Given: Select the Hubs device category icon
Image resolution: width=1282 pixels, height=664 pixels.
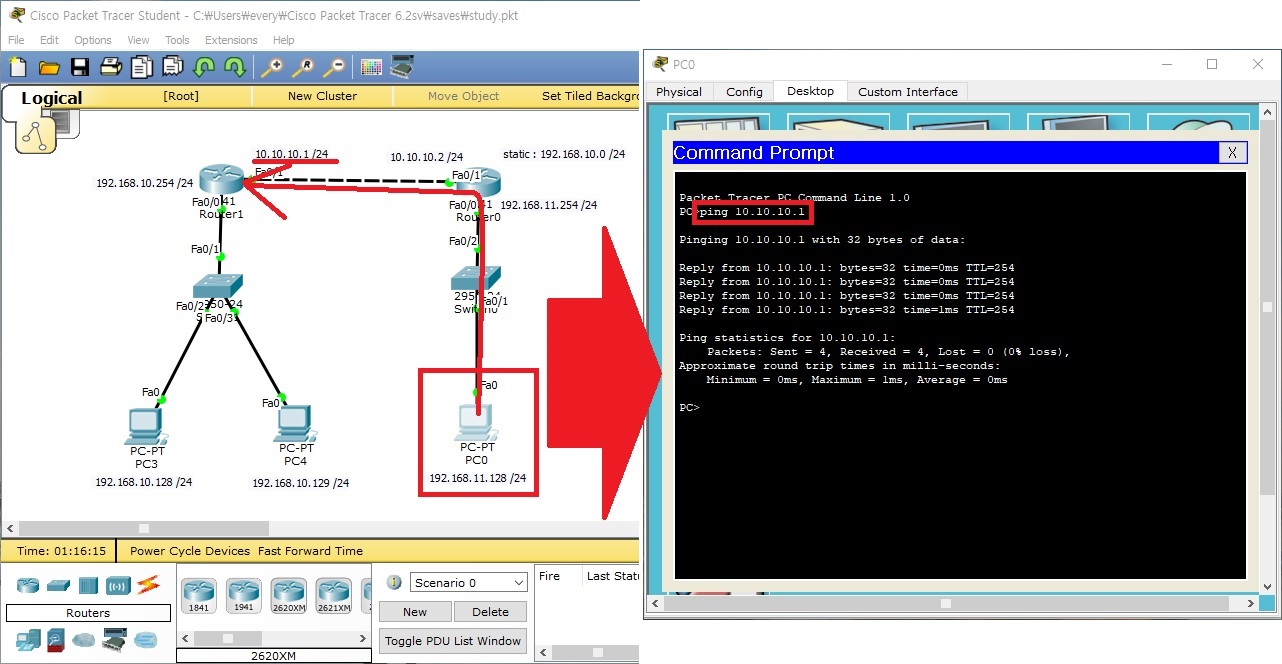Looking at the screenshot, I should click(88, 585).
